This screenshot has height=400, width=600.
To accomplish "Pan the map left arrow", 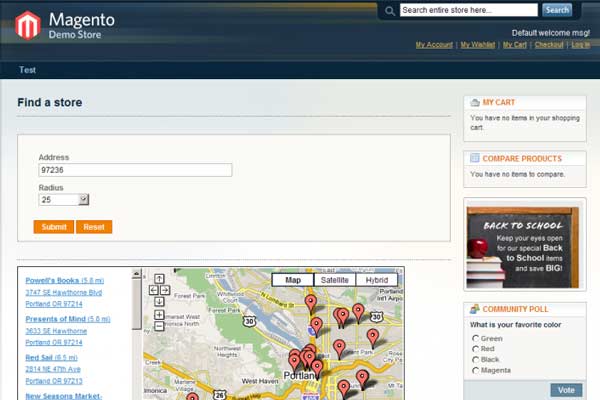I will pos(153,290).
